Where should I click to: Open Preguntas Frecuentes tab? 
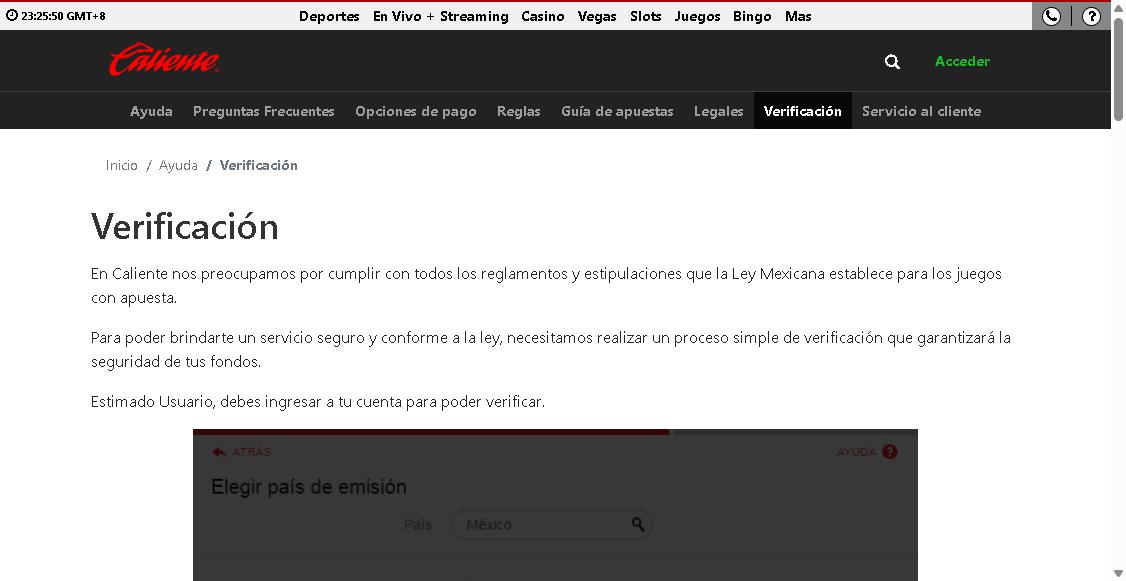[x=264, y=111]
